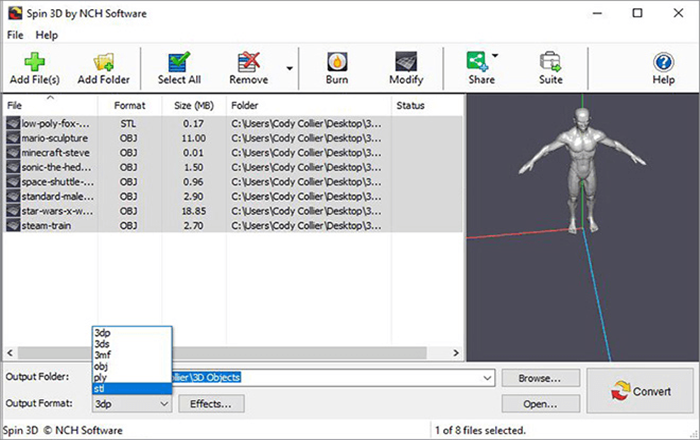Screen dimensions: 700x440
Task: Choose 3dp in the format list
Action: pyautogui.click(x=132, y=333)
